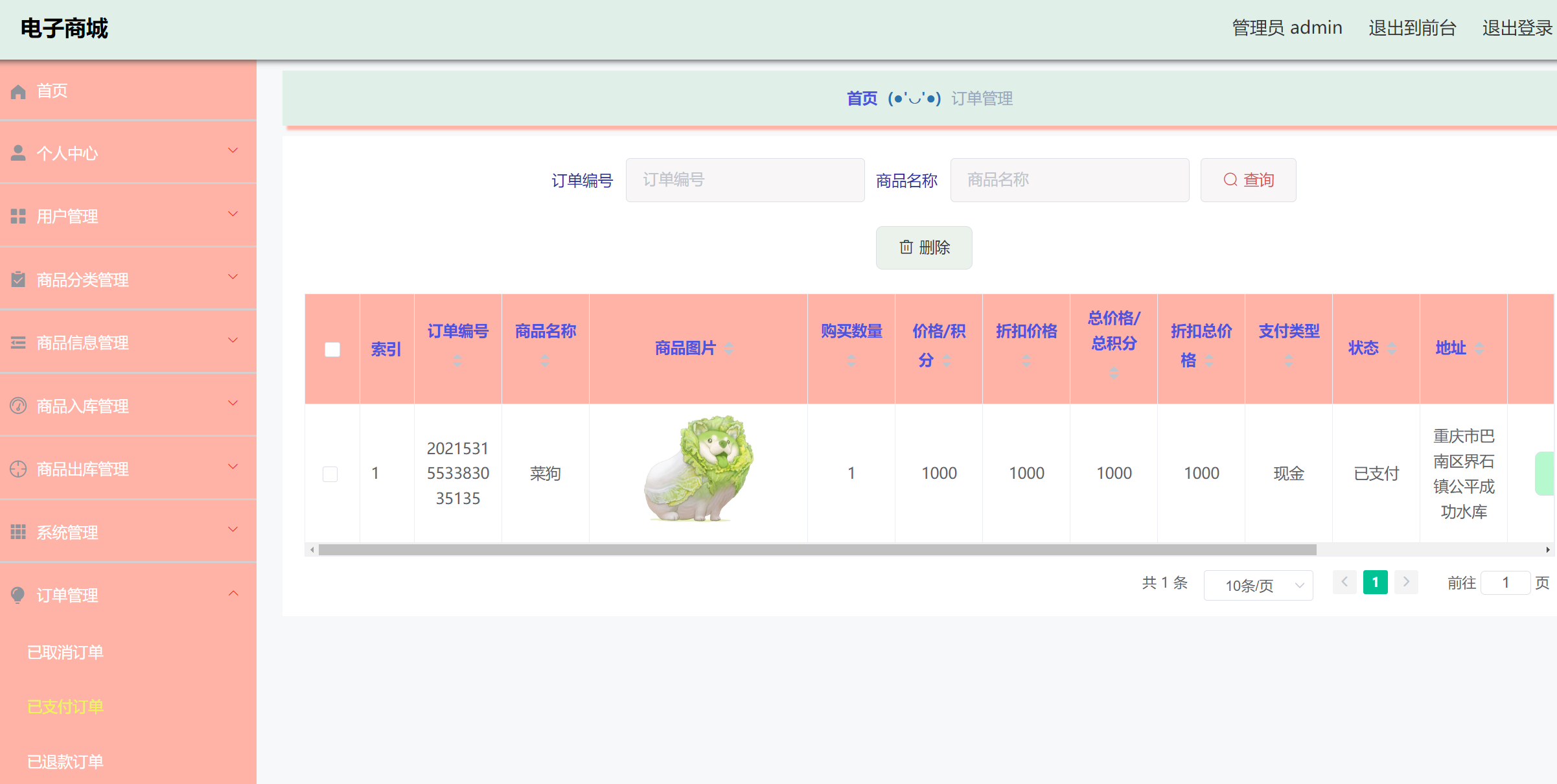Select the 商品出库管理 clock icon

point(17,468)
